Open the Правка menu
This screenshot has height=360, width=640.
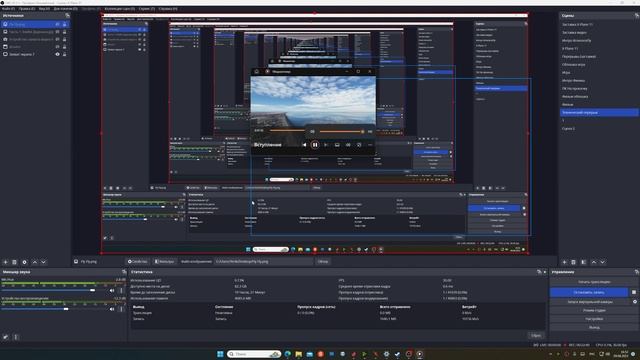click(27, 9)
